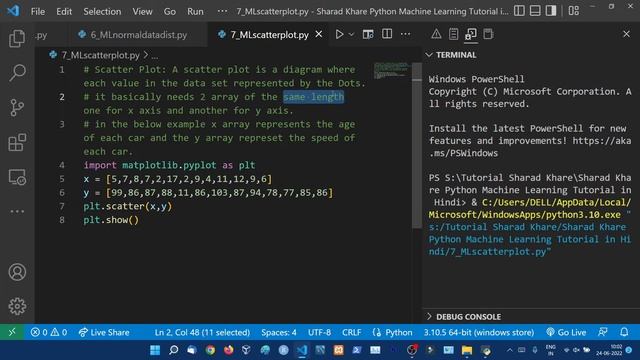Open editor More Actions ellipsis

pos(405,34)
